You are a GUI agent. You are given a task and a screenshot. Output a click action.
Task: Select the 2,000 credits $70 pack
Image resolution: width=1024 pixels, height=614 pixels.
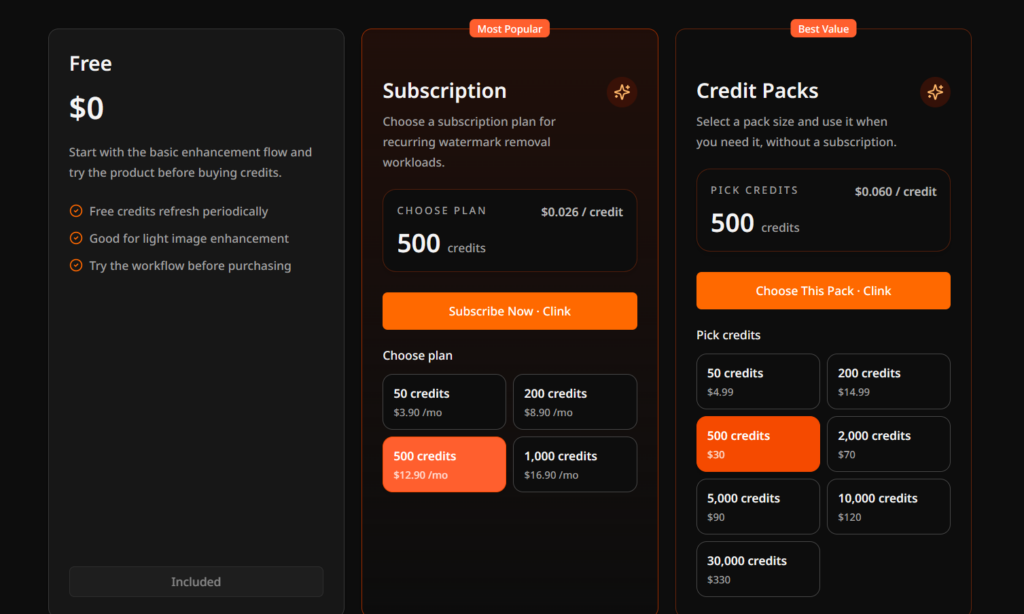point(888,444)
